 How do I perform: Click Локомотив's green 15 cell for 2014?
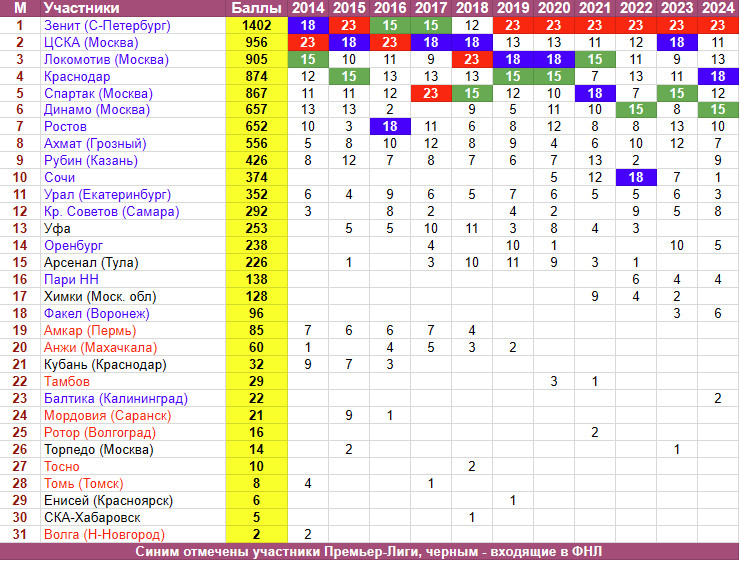click(308, 59)
